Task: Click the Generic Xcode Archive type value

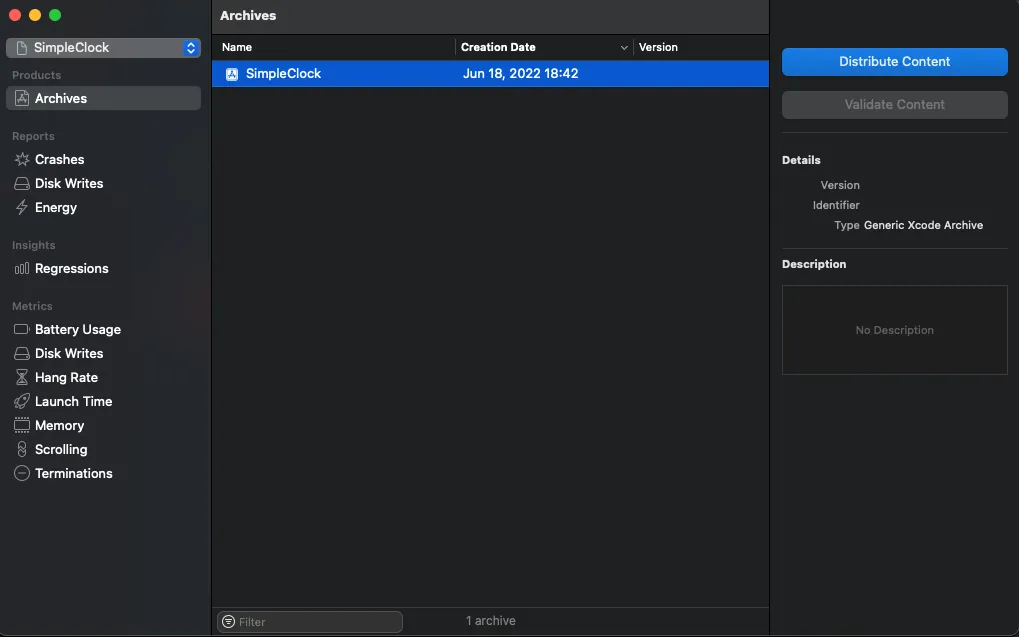Action: pyautogui.click(x=923, y=226)
